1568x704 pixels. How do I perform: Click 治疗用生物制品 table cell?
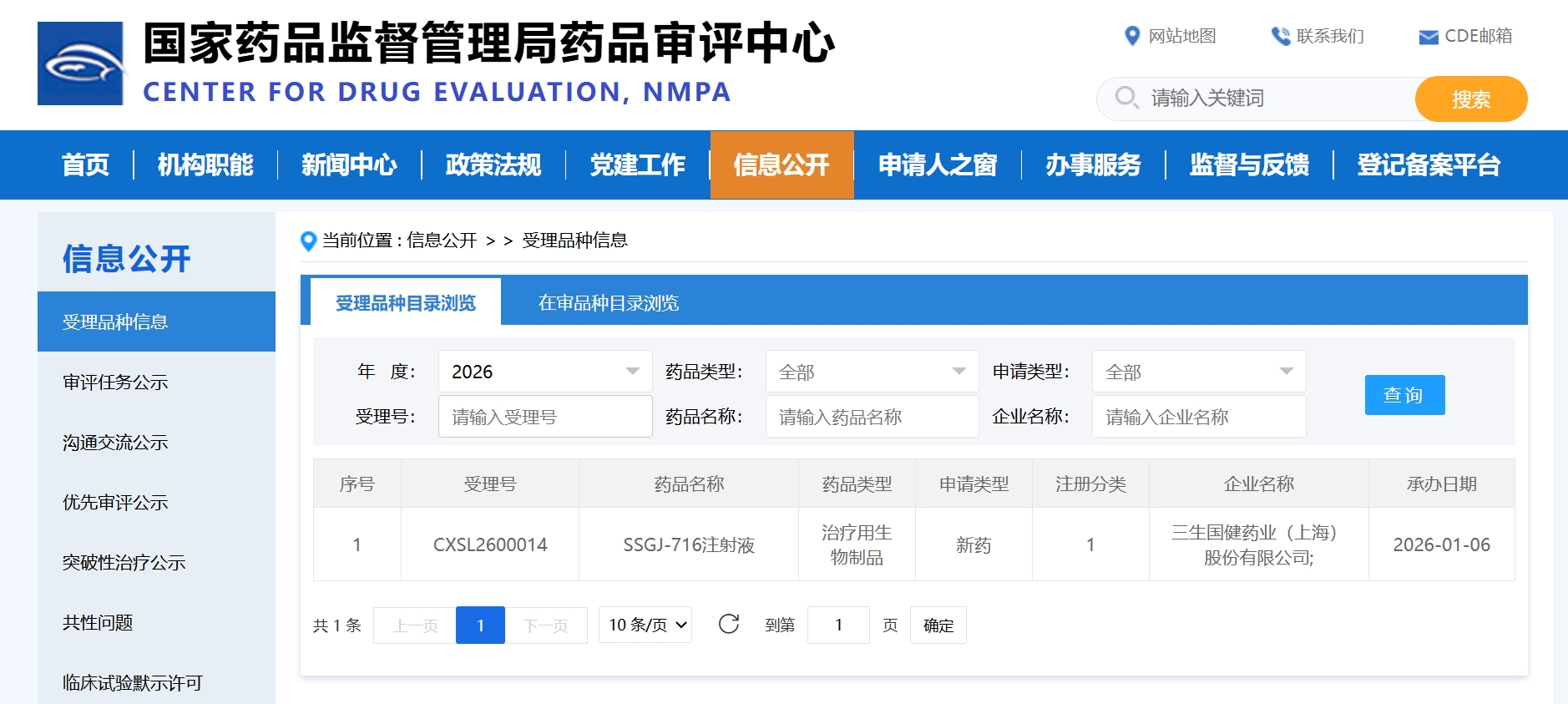857,544
